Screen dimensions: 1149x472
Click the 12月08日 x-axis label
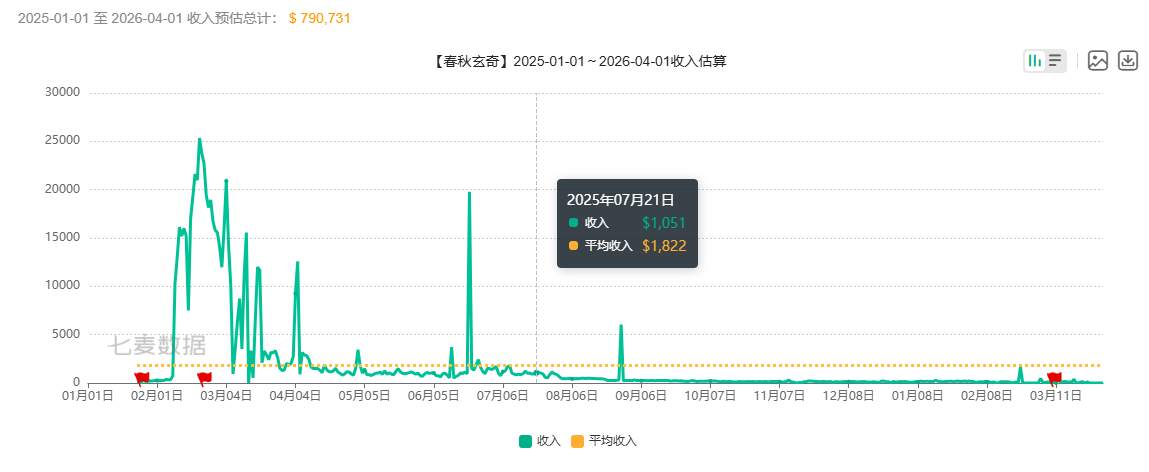coord(848,396)
